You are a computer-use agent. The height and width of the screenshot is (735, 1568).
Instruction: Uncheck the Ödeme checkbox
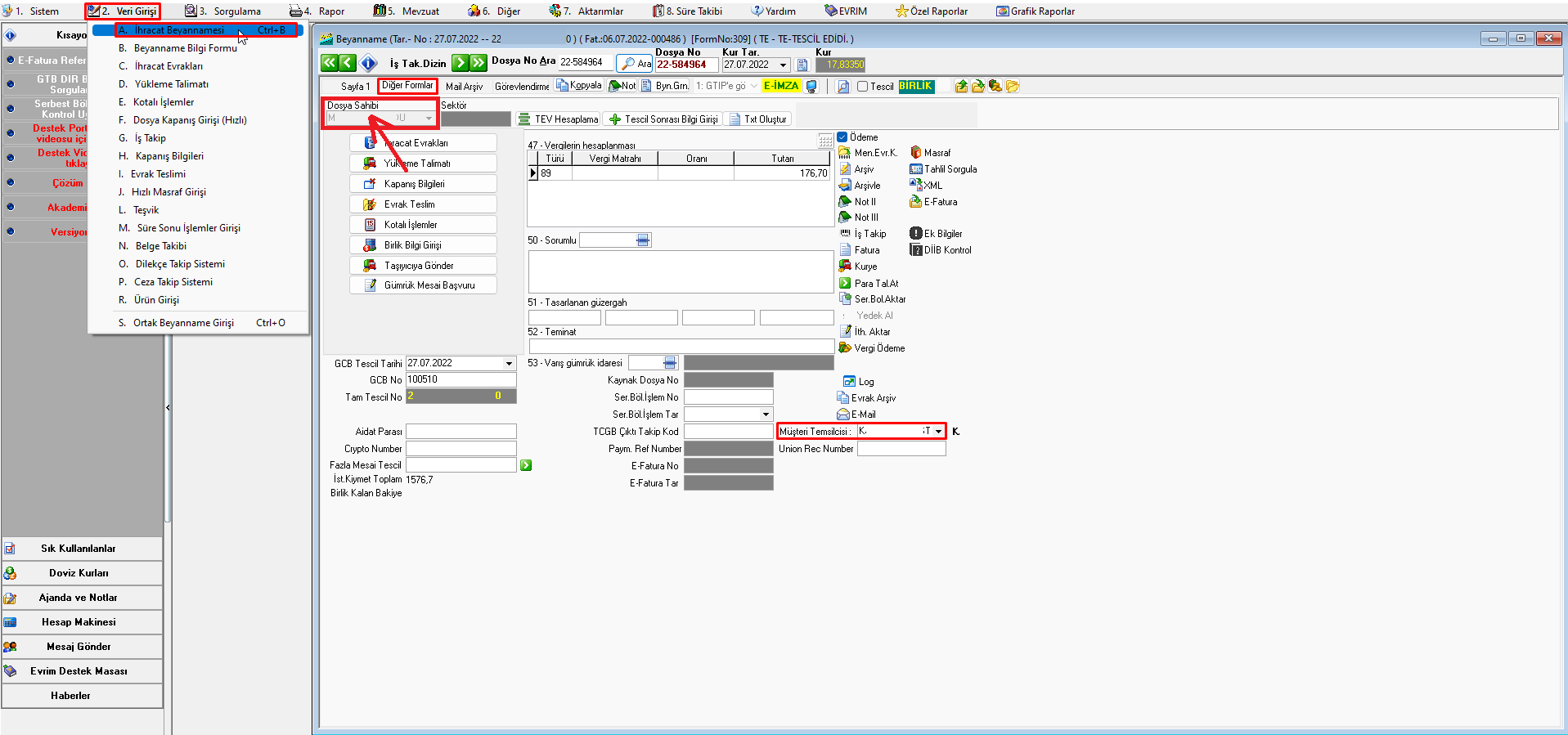click(x=842, y=137)
